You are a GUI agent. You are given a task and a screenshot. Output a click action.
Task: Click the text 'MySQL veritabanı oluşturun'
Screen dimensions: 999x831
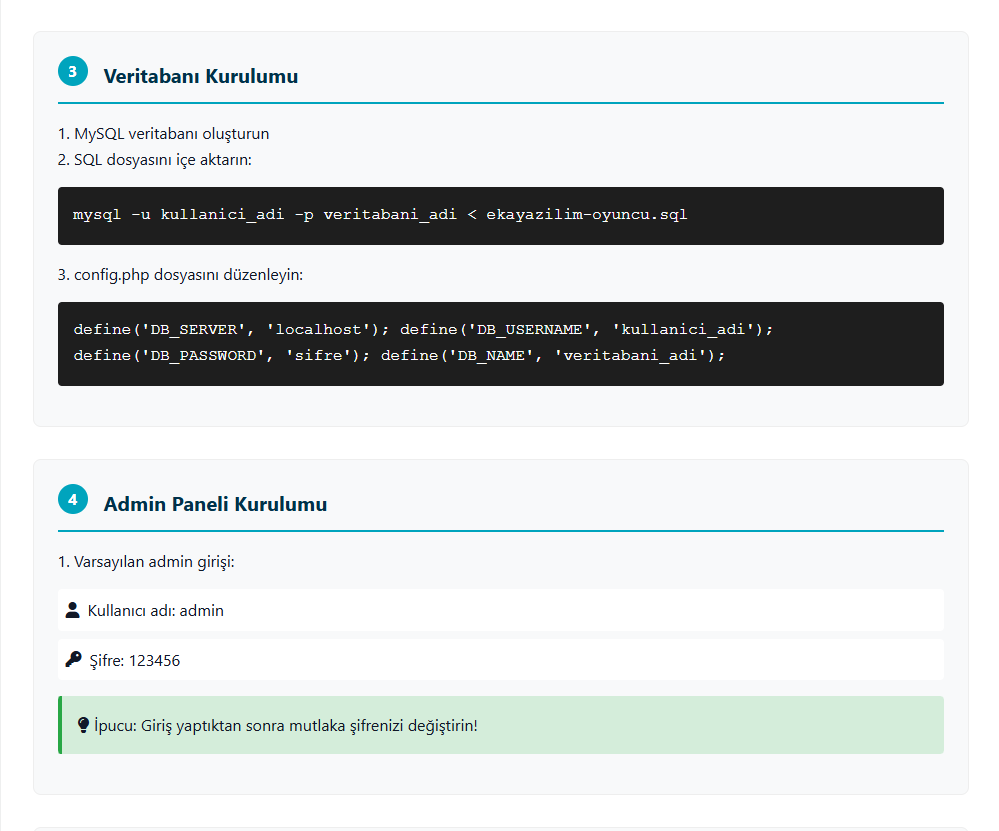[172, 134]
